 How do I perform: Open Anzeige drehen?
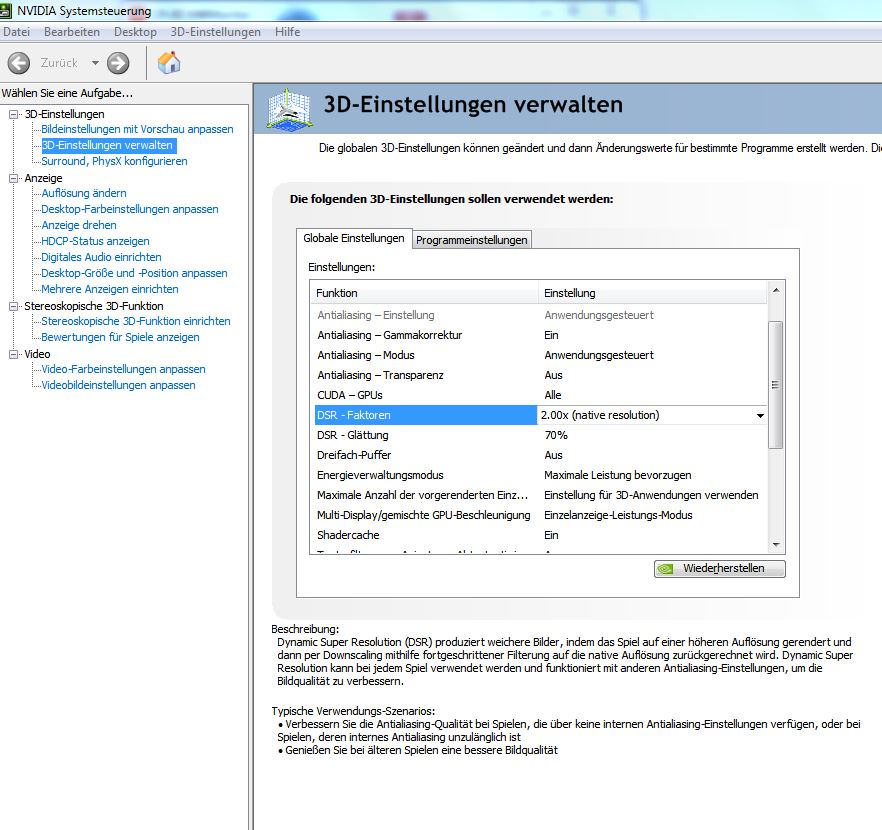[79, 225]
